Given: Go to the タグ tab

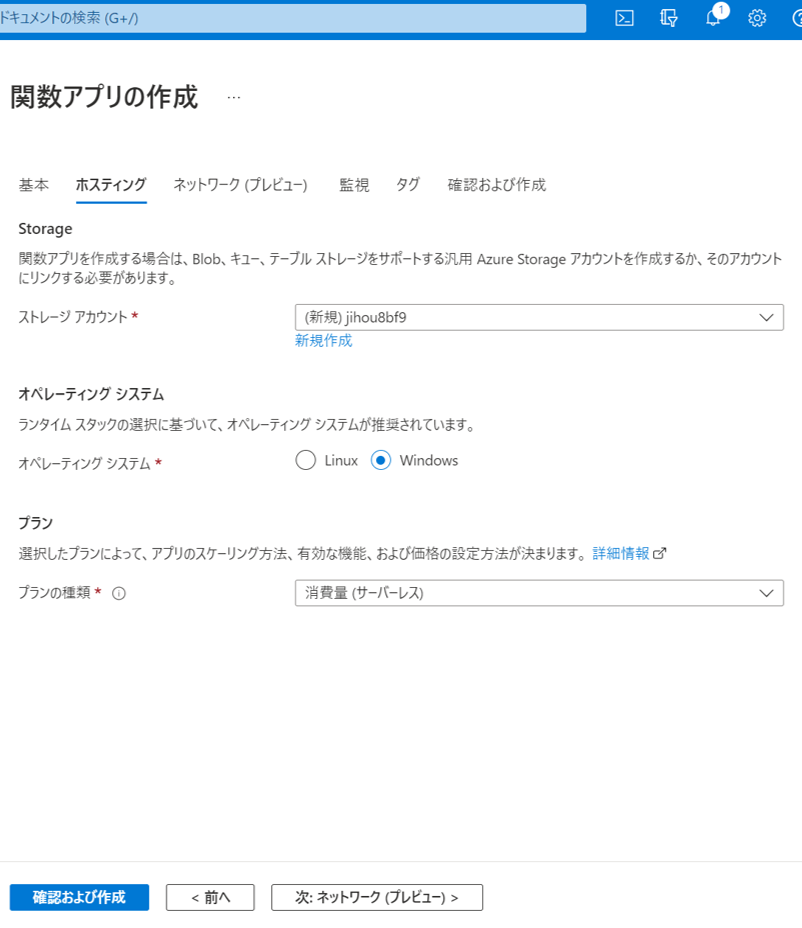Looking at the screenshot, I should 407,185.
